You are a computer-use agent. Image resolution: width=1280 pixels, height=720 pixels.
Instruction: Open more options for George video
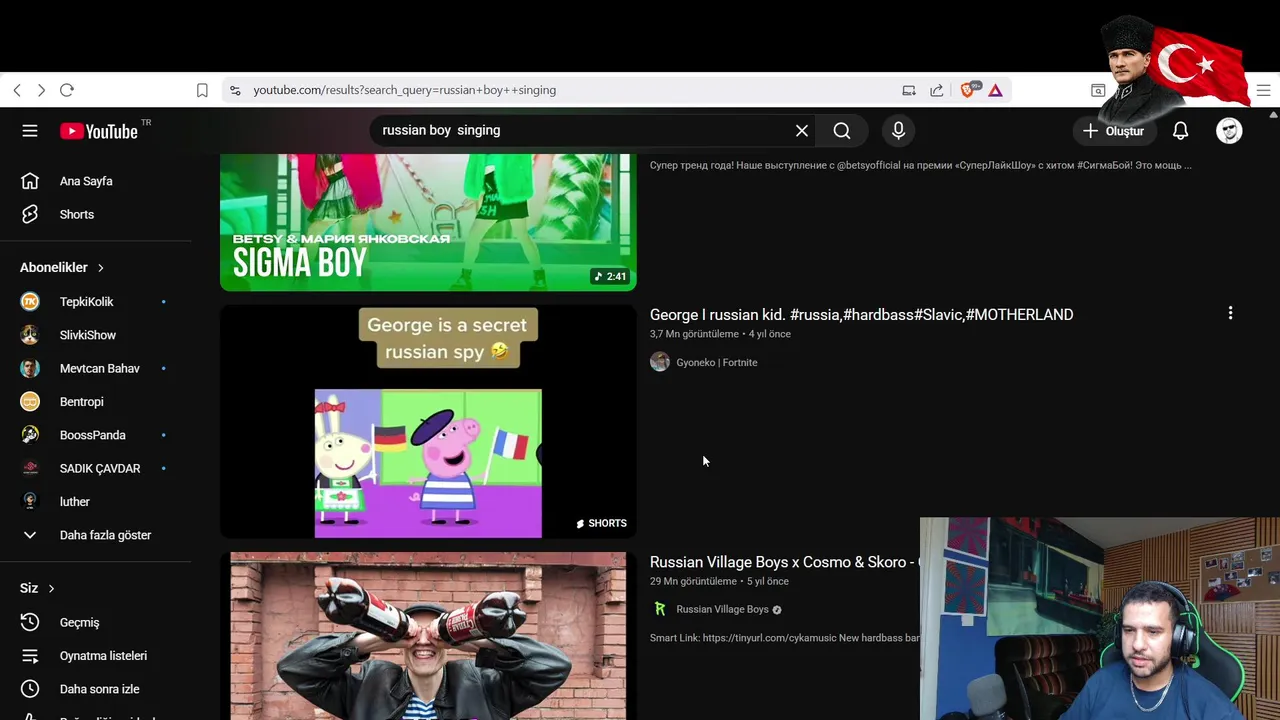point(1230,313)
